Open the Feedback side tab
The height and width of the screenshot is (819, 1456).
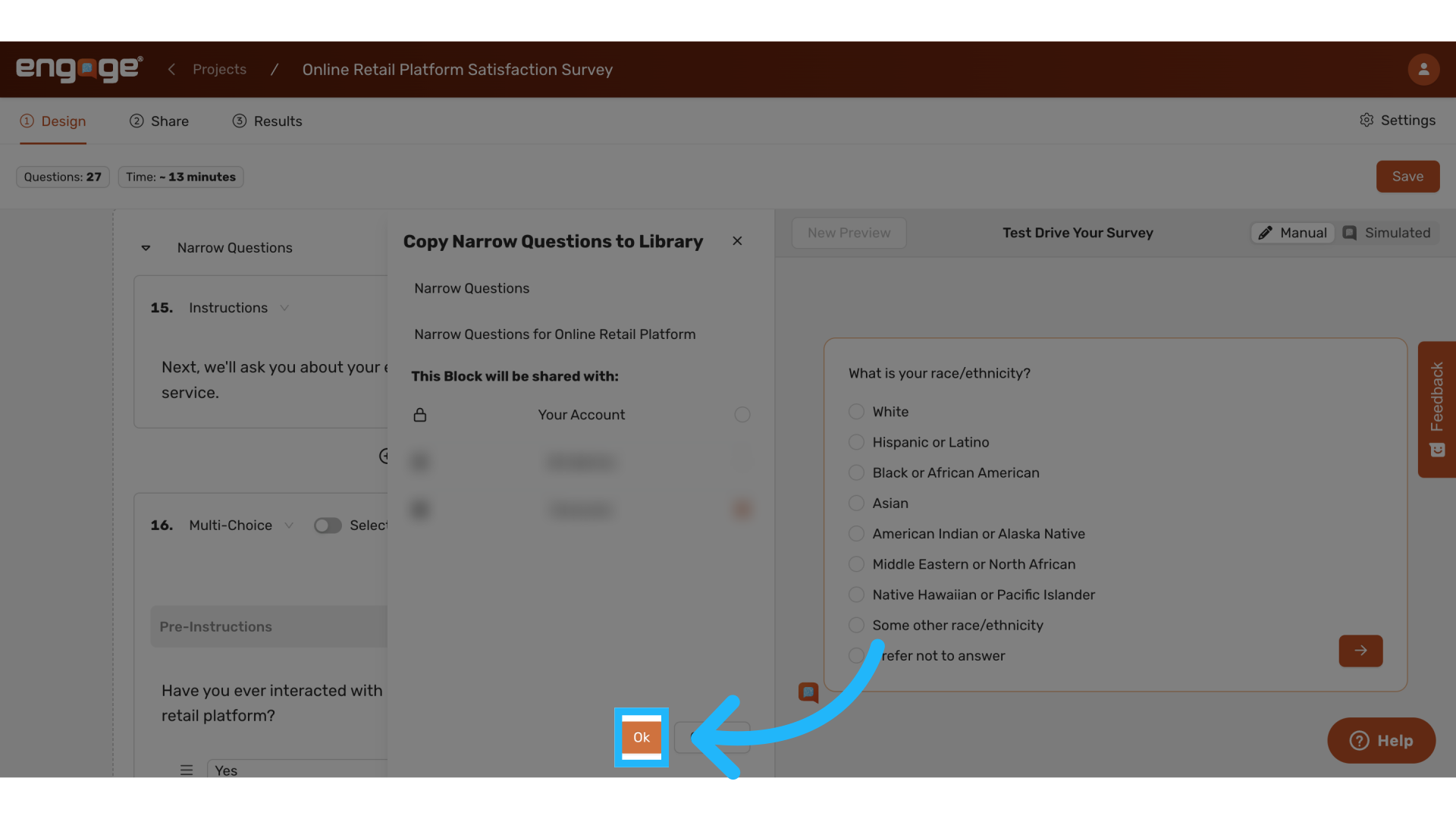[1436, 409]
